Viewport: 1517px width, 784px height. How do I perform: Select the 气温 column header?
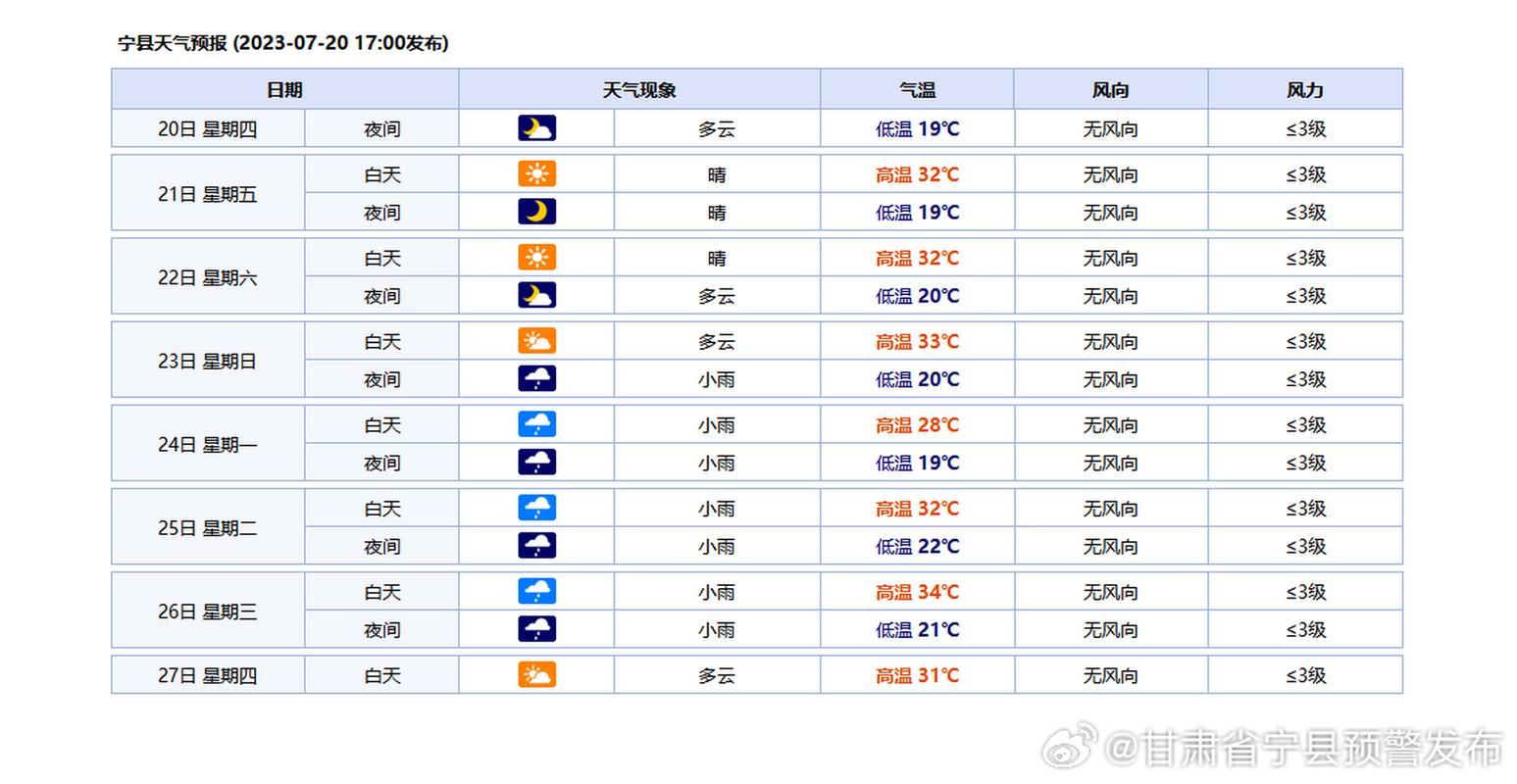pyautogui.click(x=915, y=89)
